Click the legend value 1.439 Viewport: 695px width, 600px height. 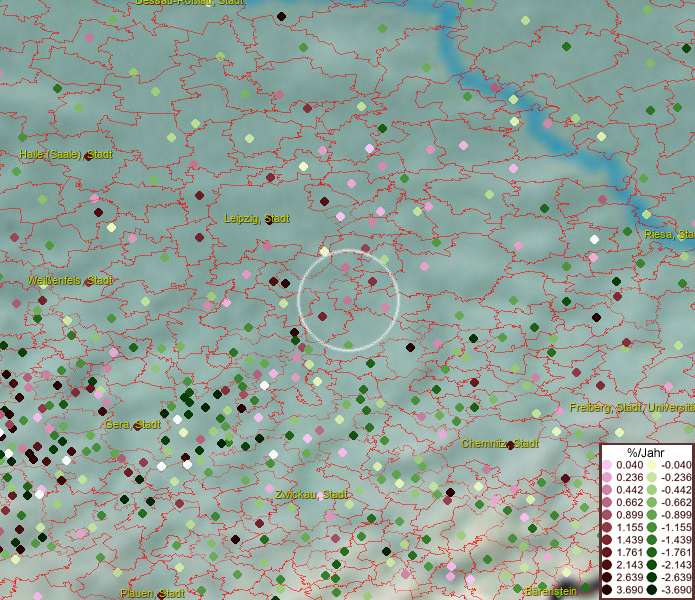click(x=629, y=540)
